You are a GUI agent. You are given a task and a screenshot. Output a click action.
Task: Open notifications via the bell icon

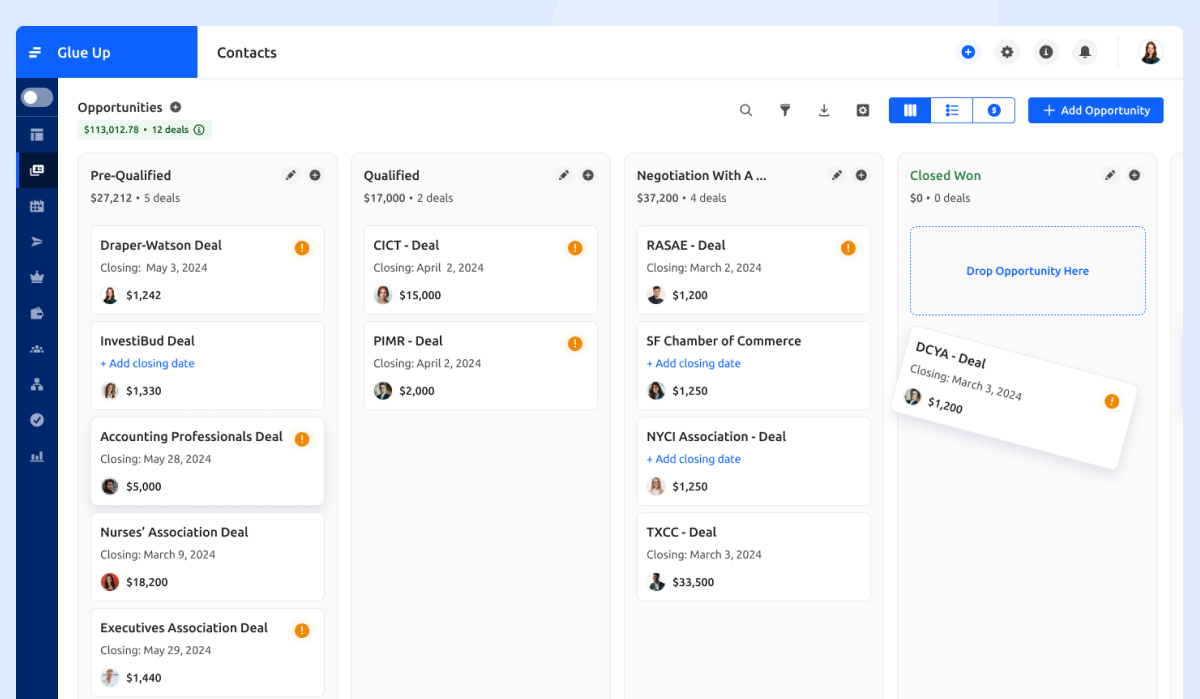(1084, 51)
